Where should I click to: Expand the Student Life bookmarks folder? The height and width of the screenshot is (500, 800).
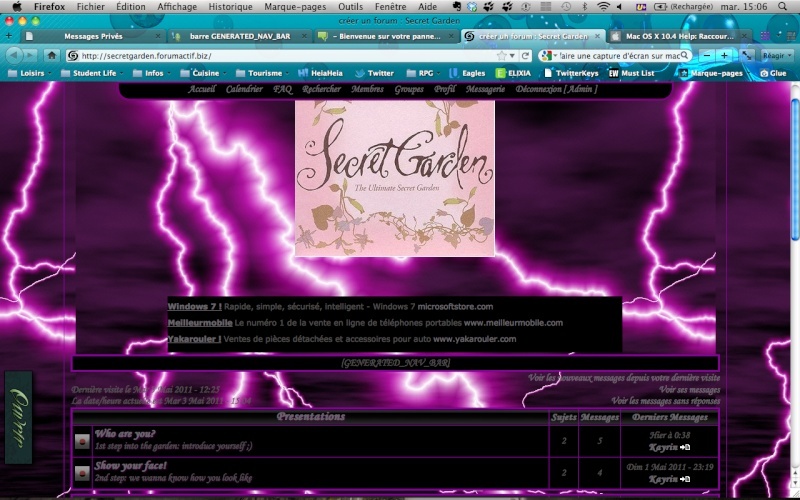coord(92,73)
